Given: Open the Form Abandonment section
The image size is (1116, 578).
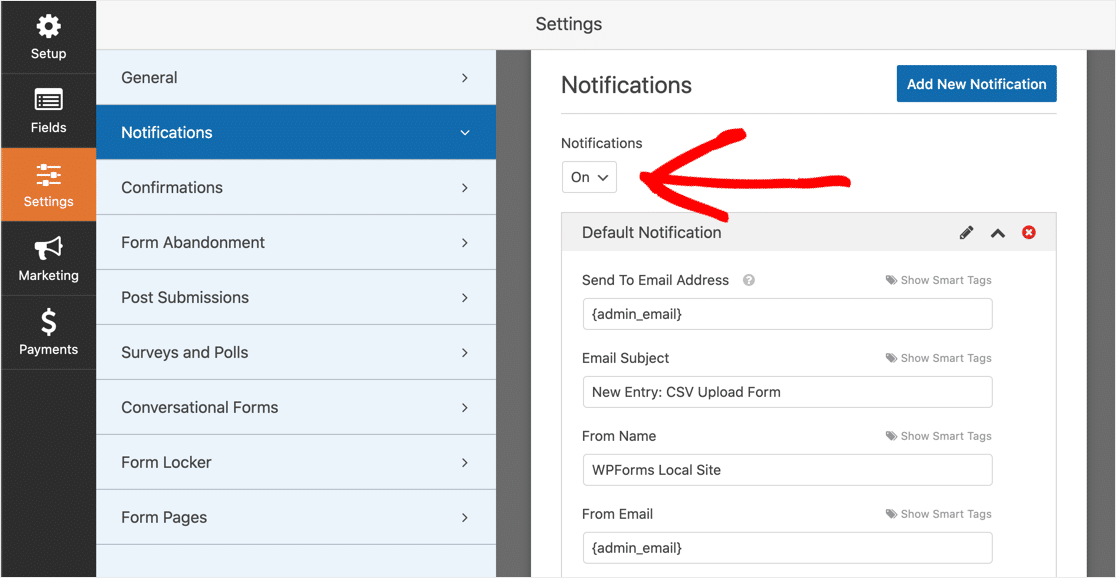Looking at the screenshot, I should coord(296,243).
